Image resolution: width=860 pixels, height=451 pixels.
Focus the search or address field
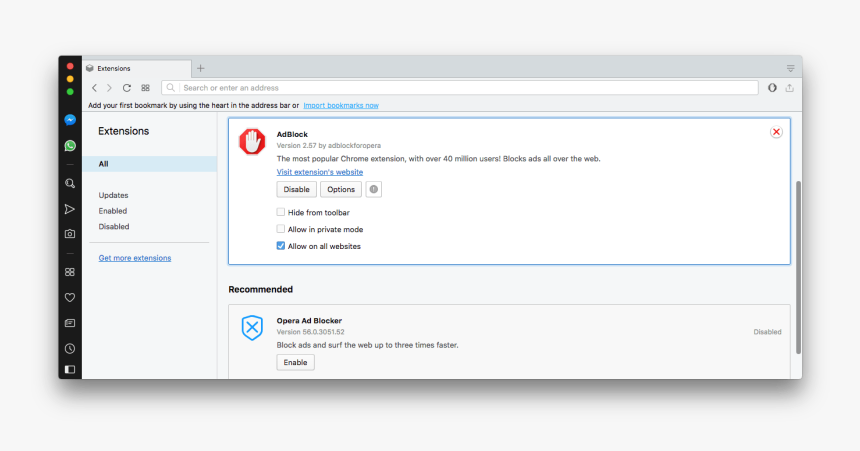tap(460, 88)
